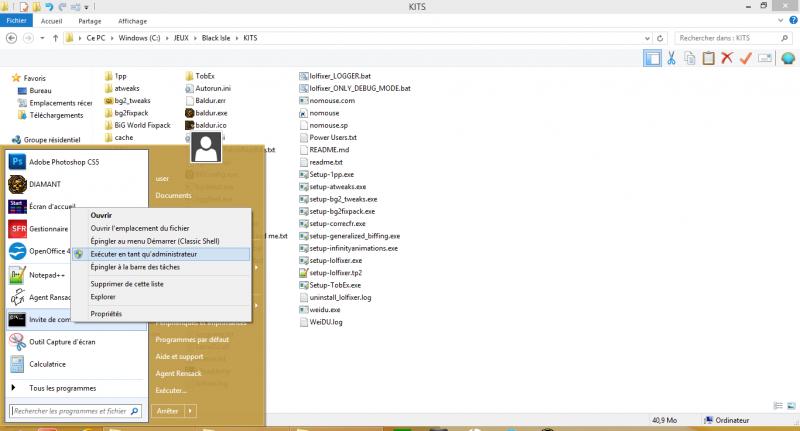Screen dimensions: 800x431
Task: Open Explorer help via blue question mark
Action: [x=793, y=20]
